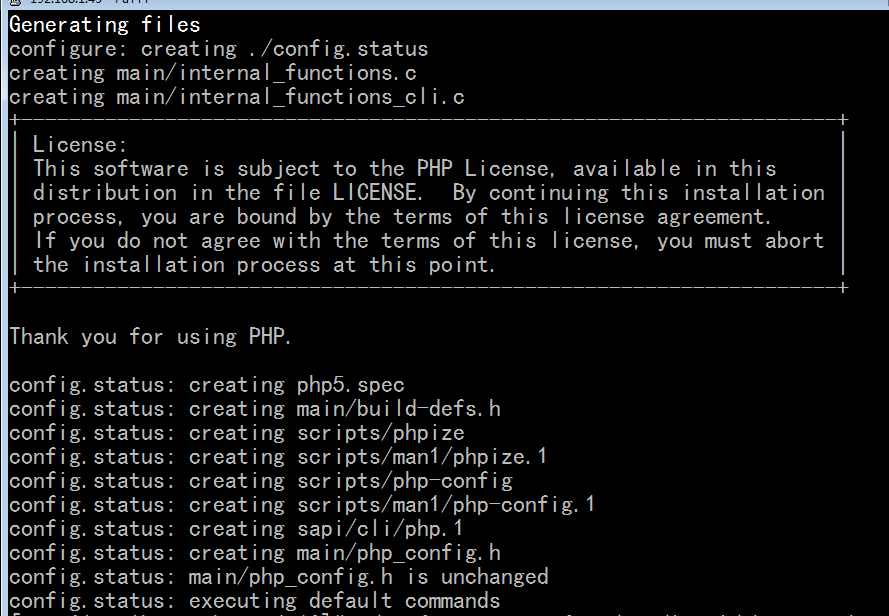Select the './config.status' text

(x=338, y=49)
